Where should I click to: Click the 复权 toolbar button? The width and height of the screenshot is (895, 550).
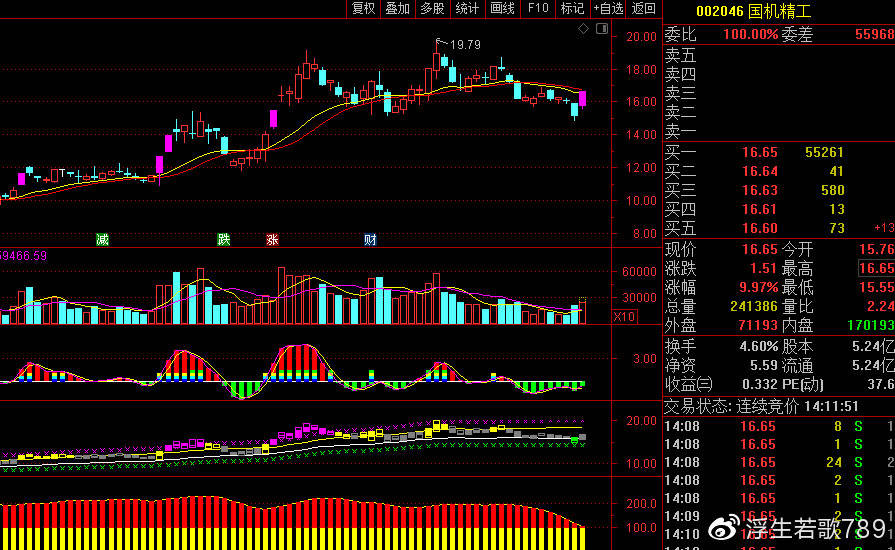coord(364,9)
